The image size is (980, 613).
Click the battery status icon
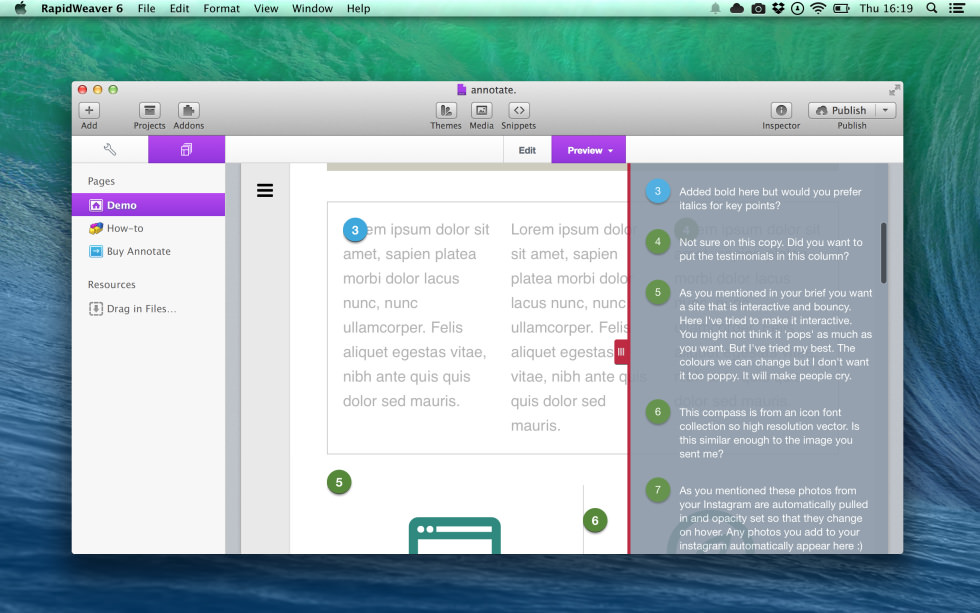[841, 8]
